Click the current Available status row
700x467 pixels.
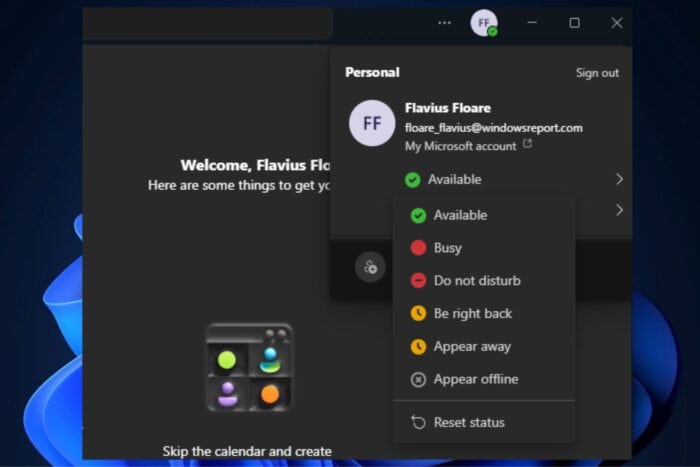[513, 179]
